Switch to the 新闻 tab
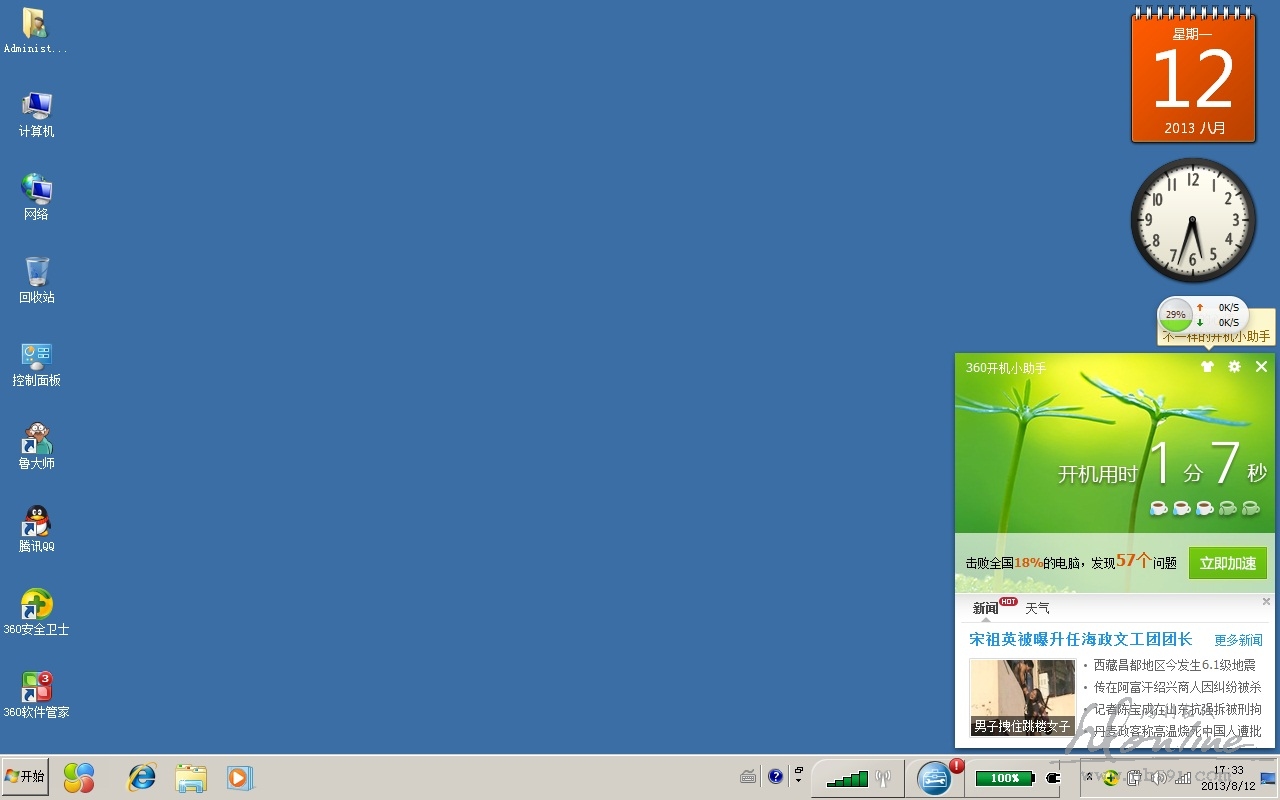This screenshot has height=800, width=1280. point(985,608)
